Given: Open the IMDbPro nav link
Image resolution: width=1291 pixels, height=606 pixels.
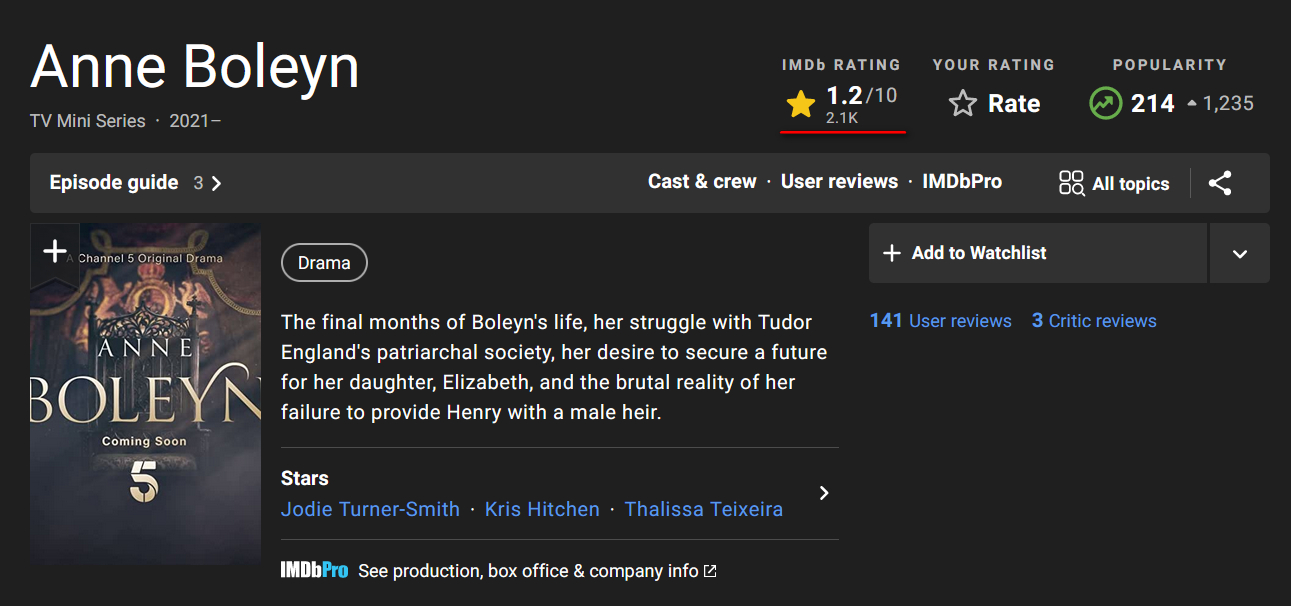Looking at the screenshot, I should [961, 181].
